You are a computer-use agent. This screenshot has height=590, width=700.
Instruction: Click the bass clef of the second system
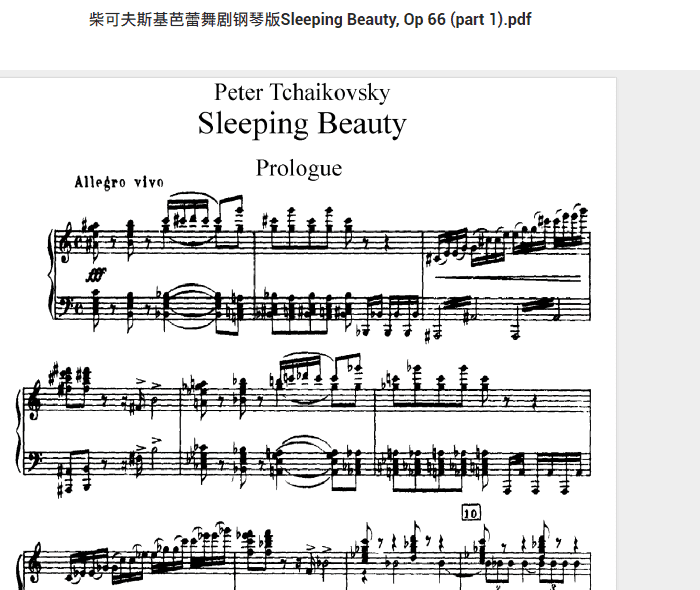(x=33, y=462)
